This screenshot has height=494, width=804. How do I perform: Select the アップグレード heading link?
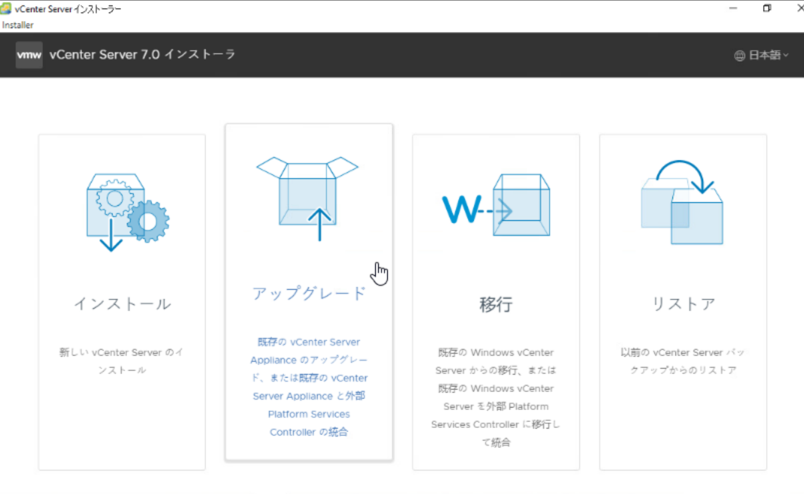click(x=309, y=293)
